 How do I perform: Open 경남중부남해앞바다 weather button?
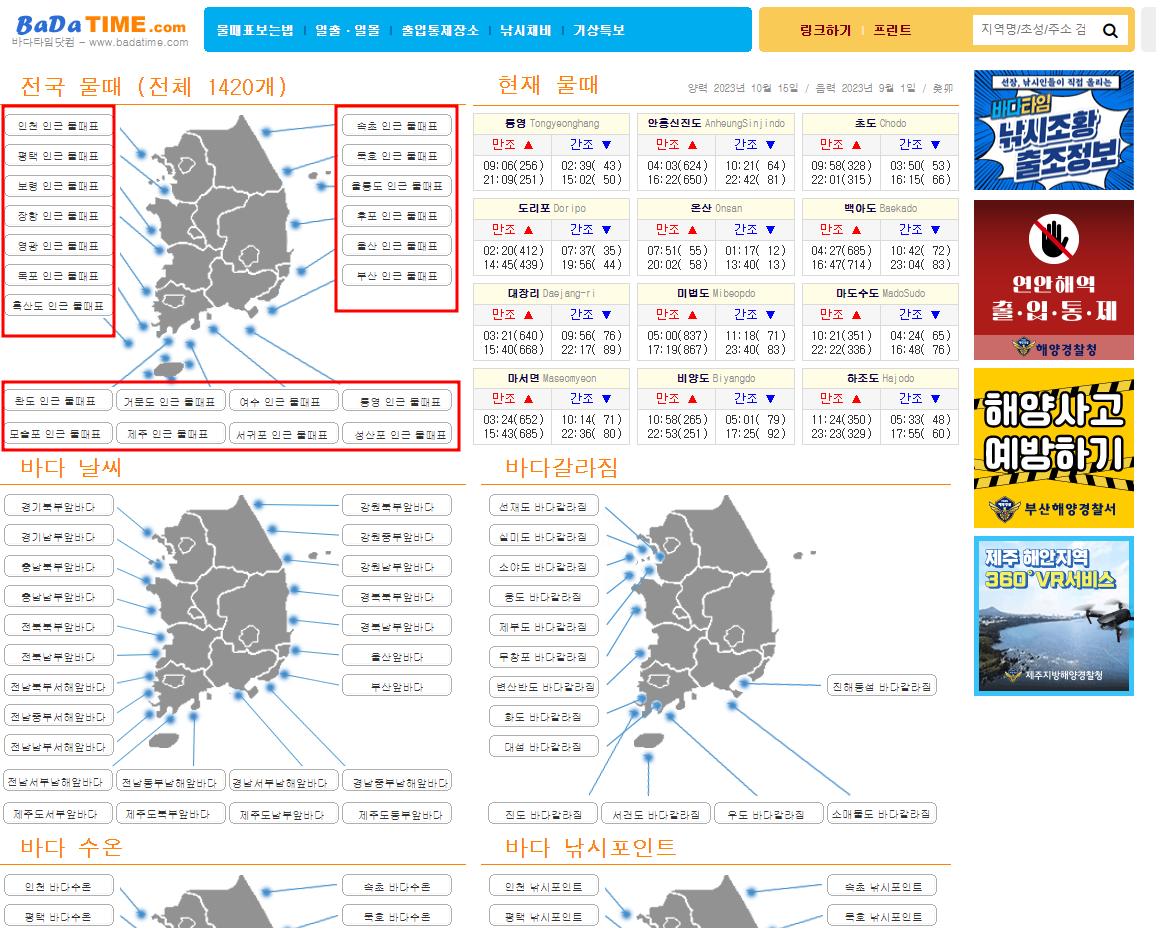pos(397,782)
